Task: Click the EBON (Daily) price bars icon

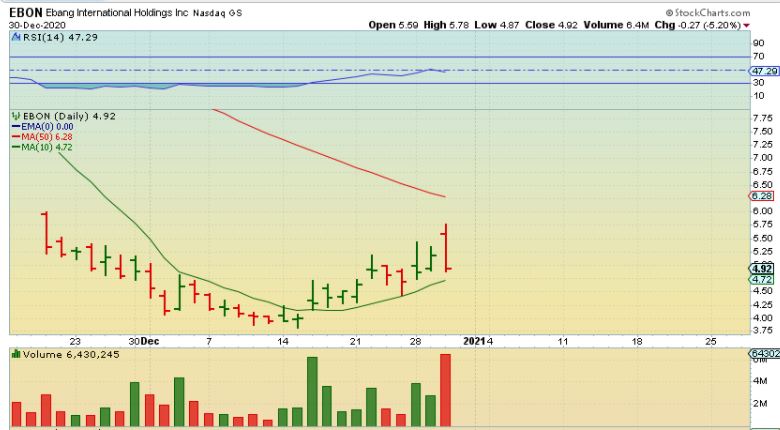Action: [x=16, y=116]
